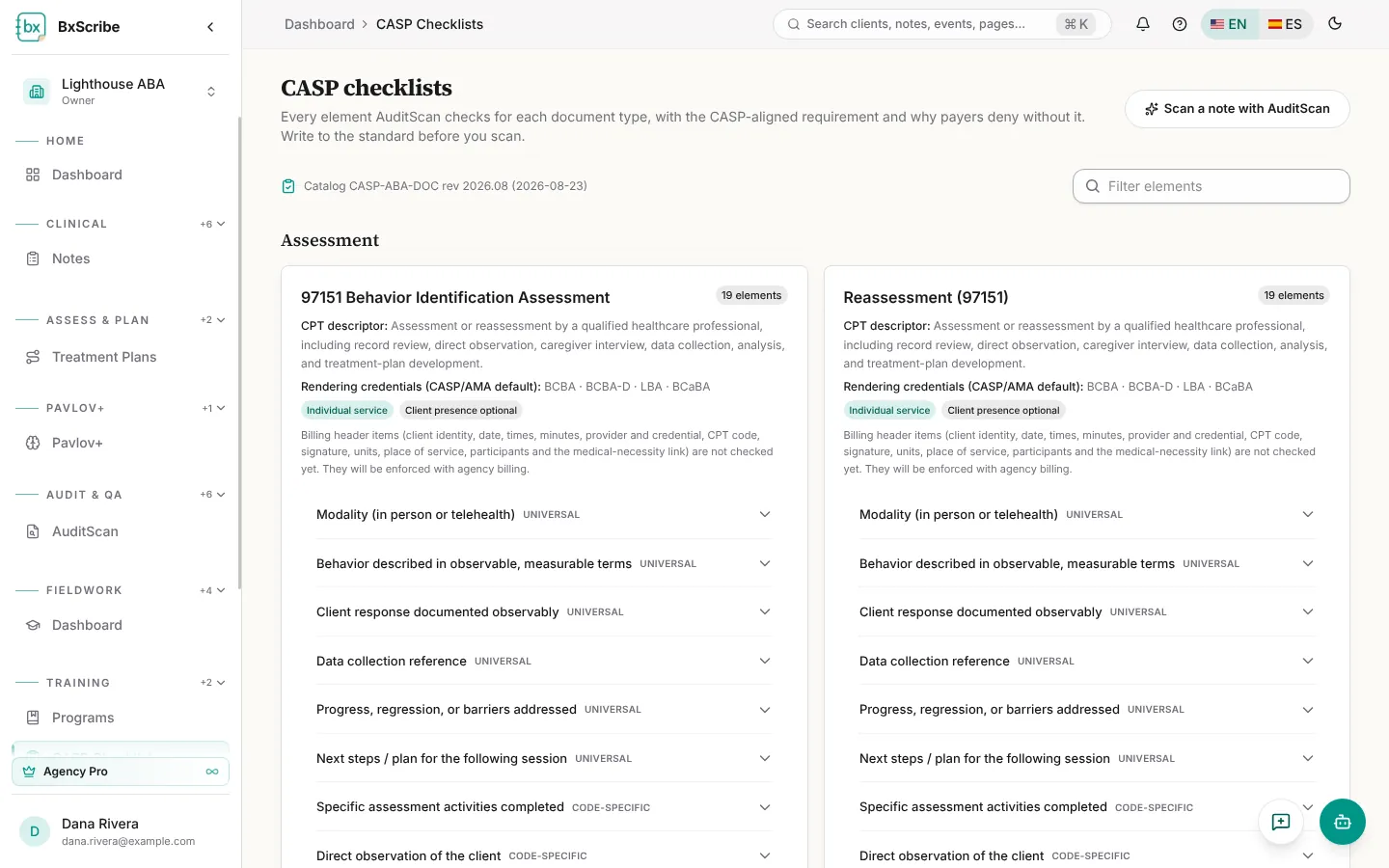
Task: Expand Next steps row in 97151 card
Action: (x=543, y=758)
